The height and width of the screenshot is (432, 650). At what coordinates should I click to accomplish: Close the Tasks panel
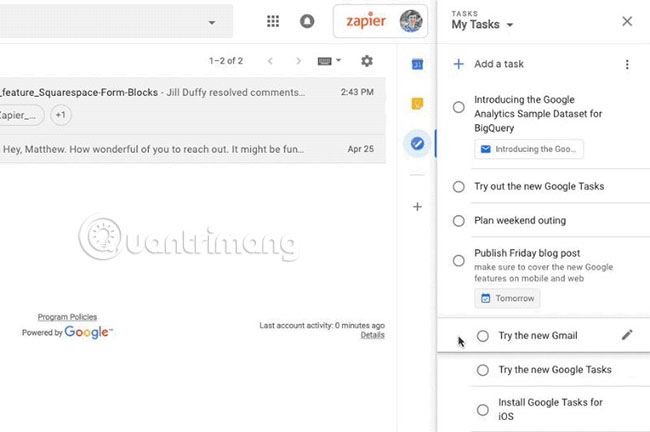click(627, 21)
